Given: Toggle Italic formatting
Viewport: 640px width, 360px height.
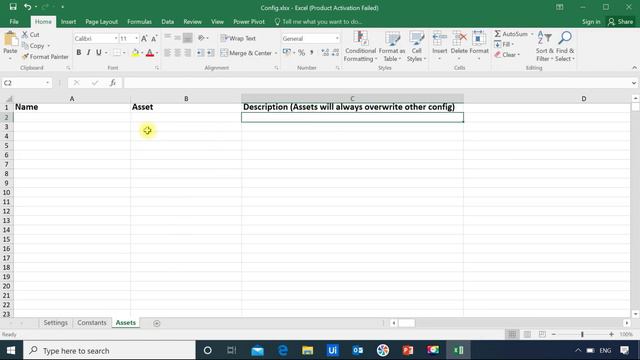Looking at the screenshot, I should click(x=88, y=52).
